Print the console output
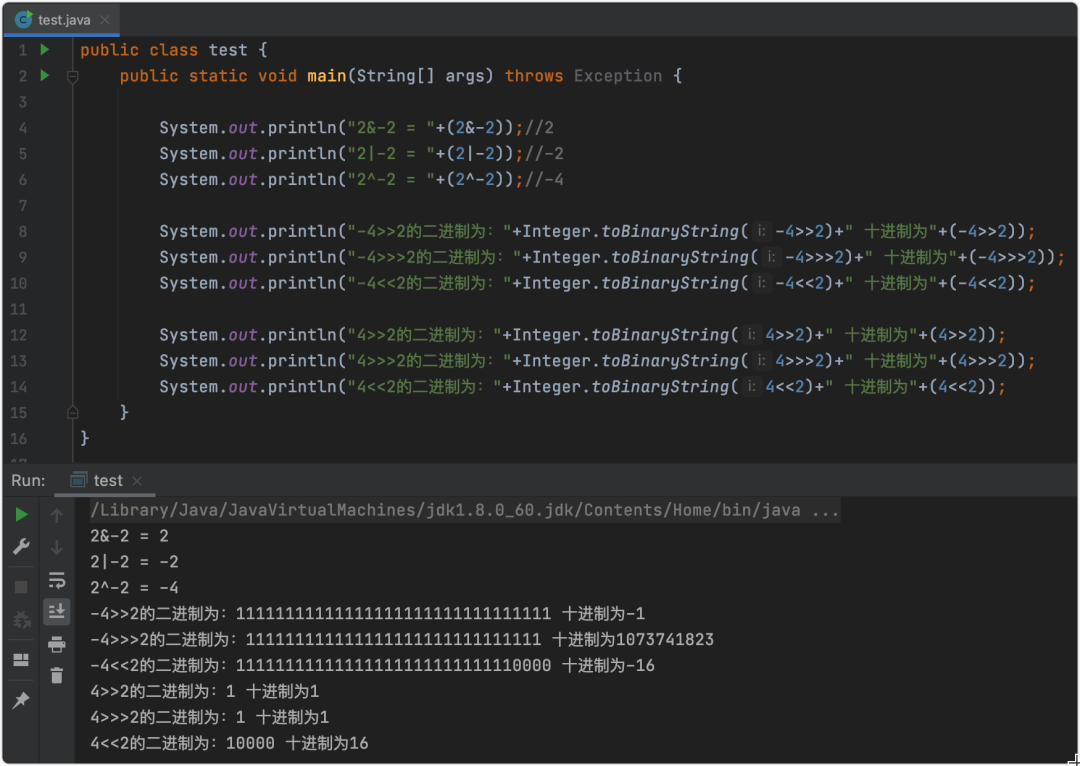Viewport: 1080px width, 766px height. pos(57,644)
